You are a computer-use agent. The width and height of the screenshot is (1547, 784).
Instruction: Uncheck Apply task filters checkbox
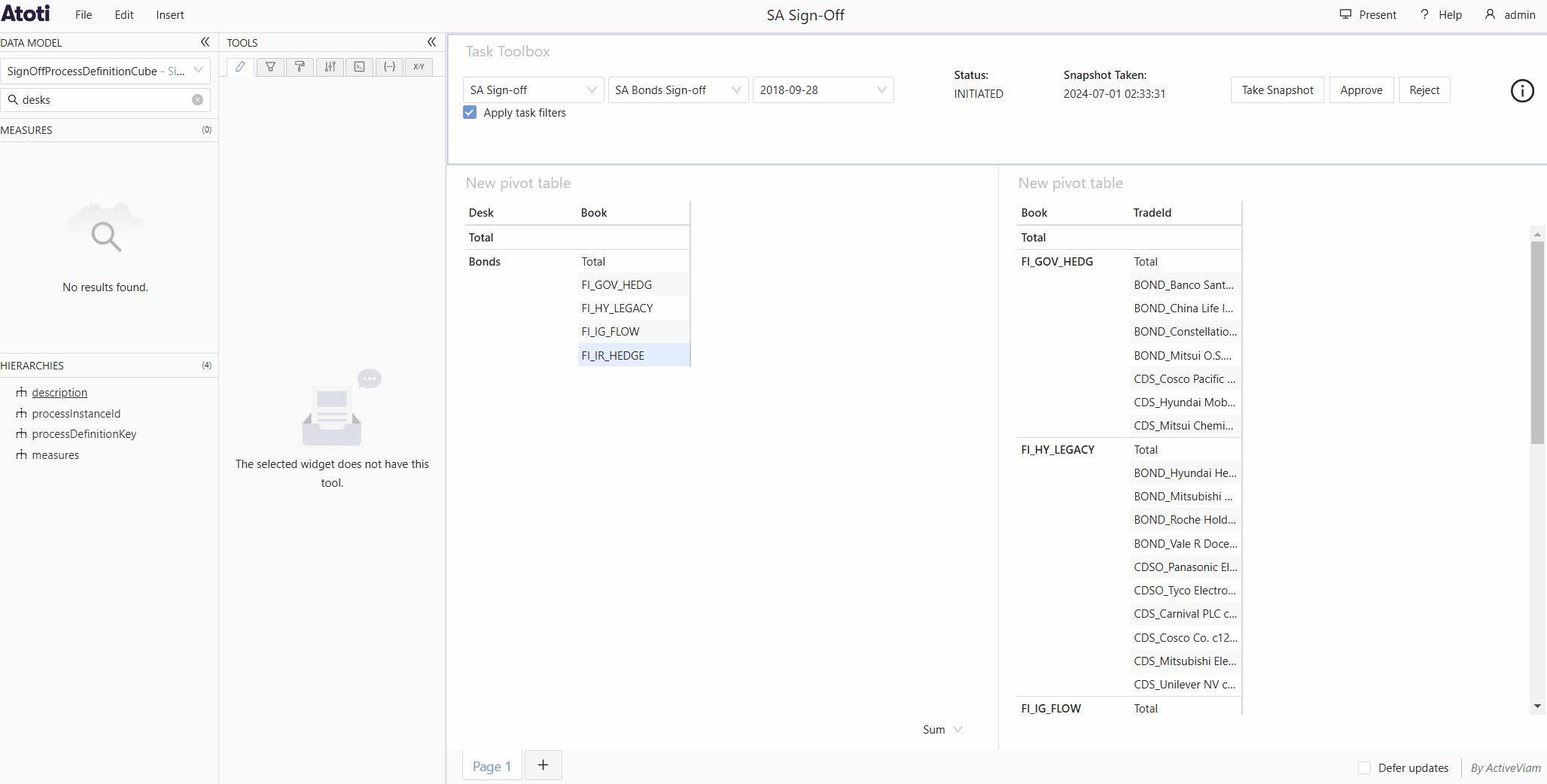(x=470, y=113)
